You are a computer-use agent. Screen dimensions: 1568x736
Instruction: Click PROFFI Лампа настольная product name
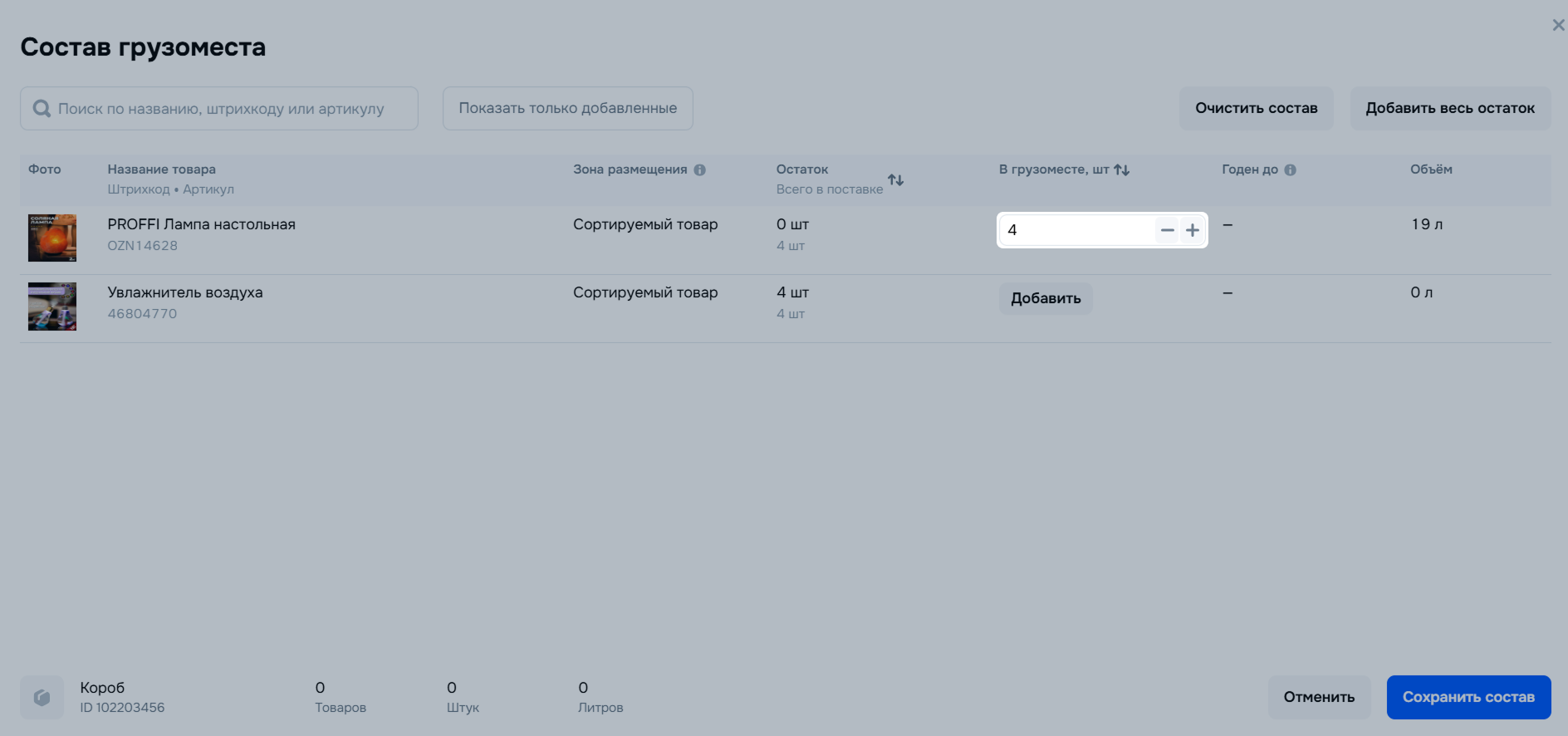click(x=201, y=224)
